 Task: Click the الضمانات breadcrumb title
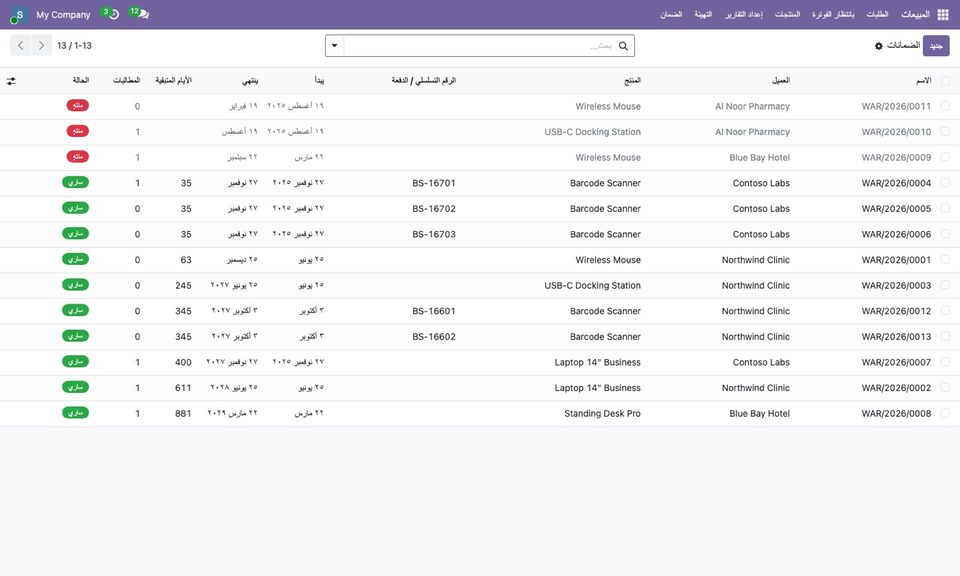(904, 45)
